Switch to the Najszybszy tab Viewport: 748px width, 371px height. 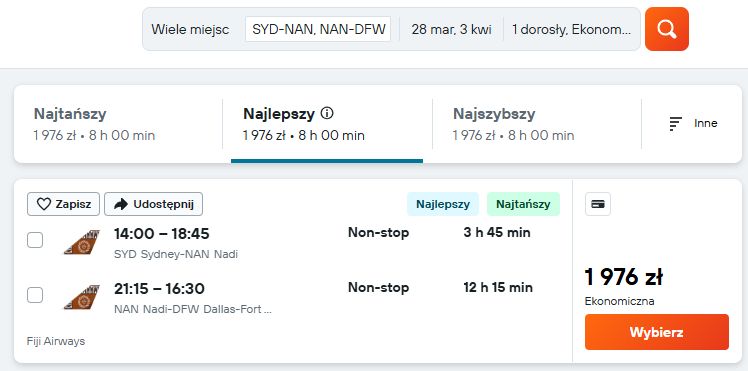[537, 124]
